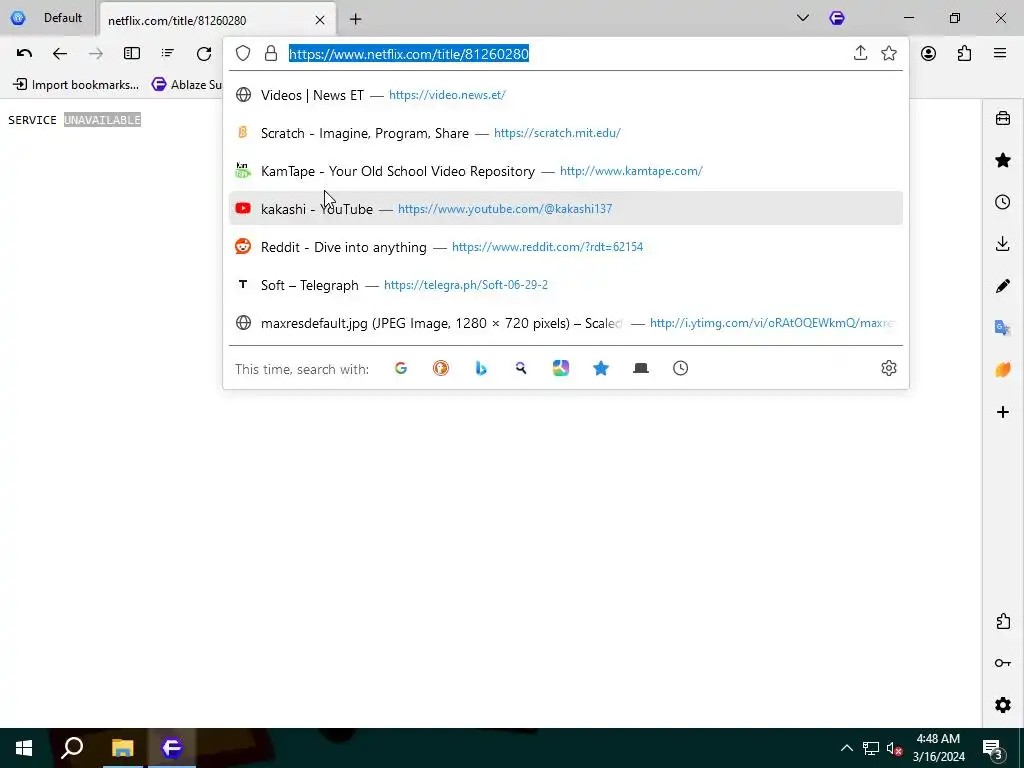Toggle the sidebar panel icon in toolbar

point(132,54)
